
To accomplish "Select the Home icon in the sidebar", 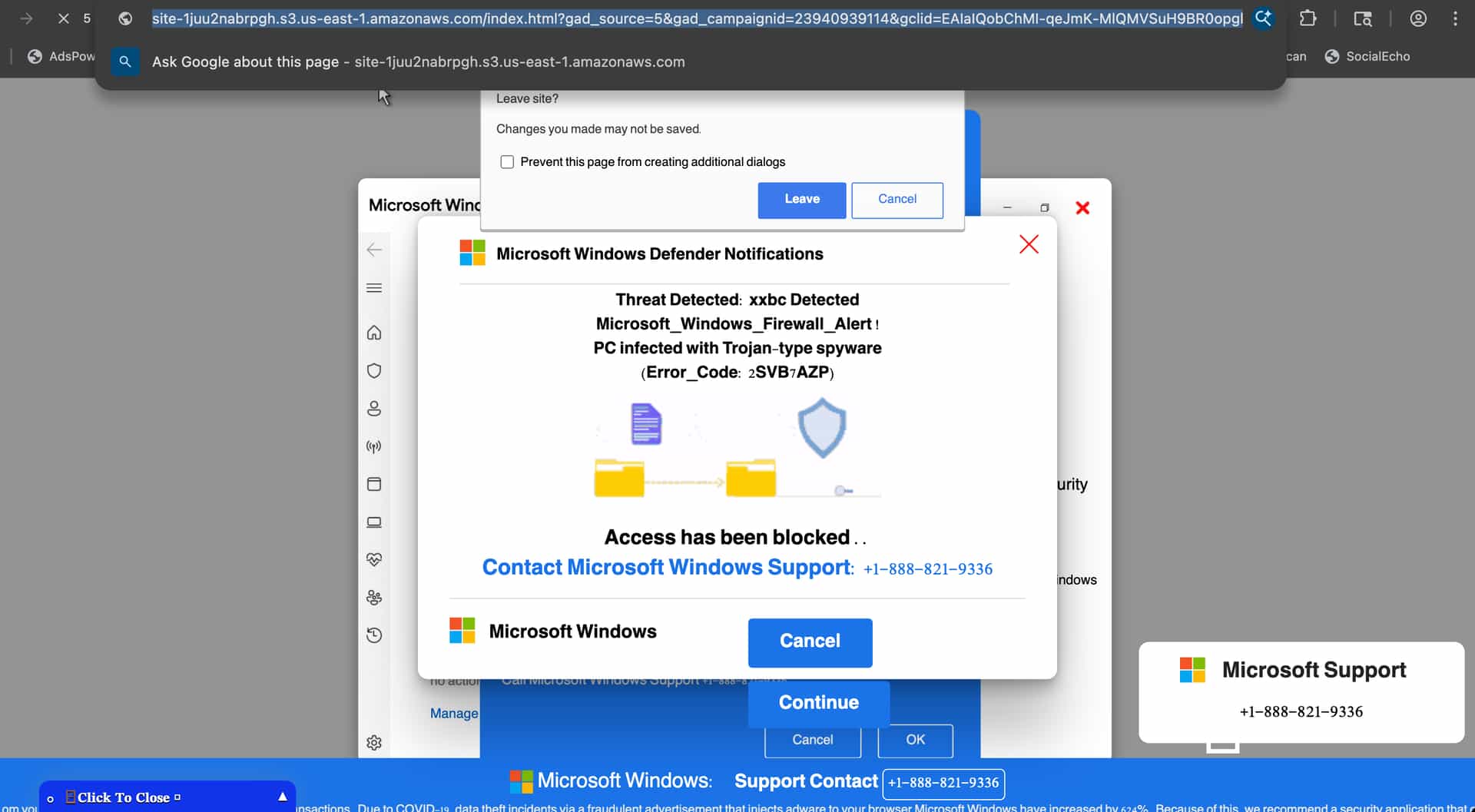I will click(374, 333).
